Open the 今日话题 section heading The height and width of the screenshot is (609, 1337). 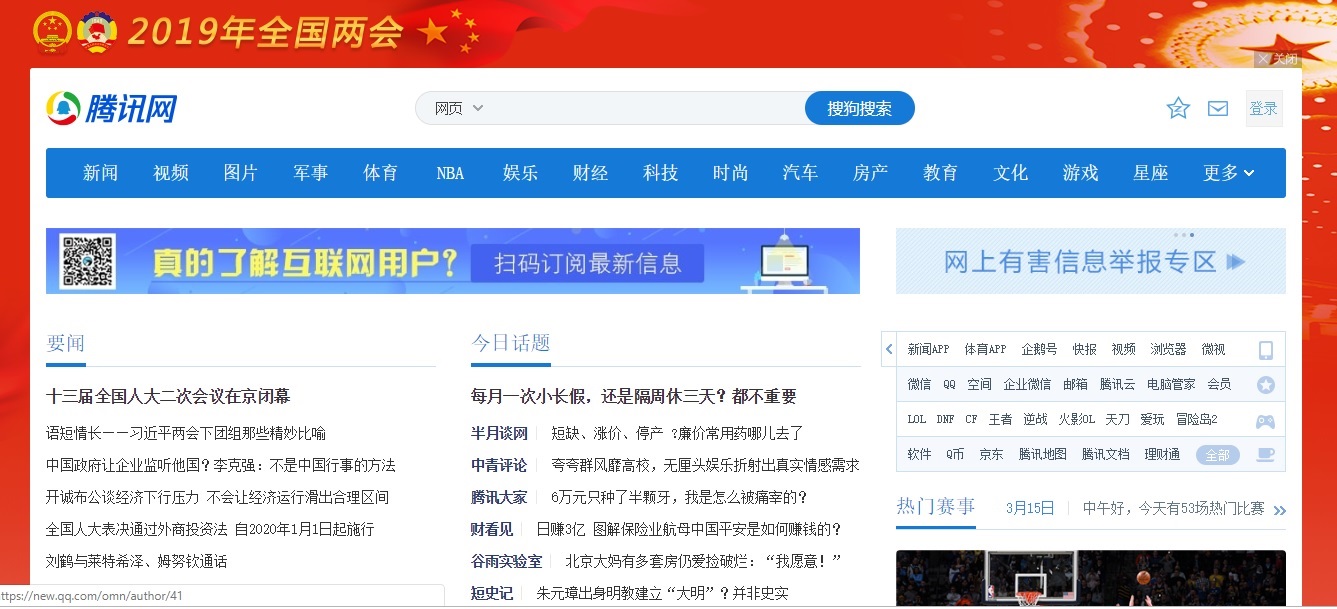coord(511,343)
